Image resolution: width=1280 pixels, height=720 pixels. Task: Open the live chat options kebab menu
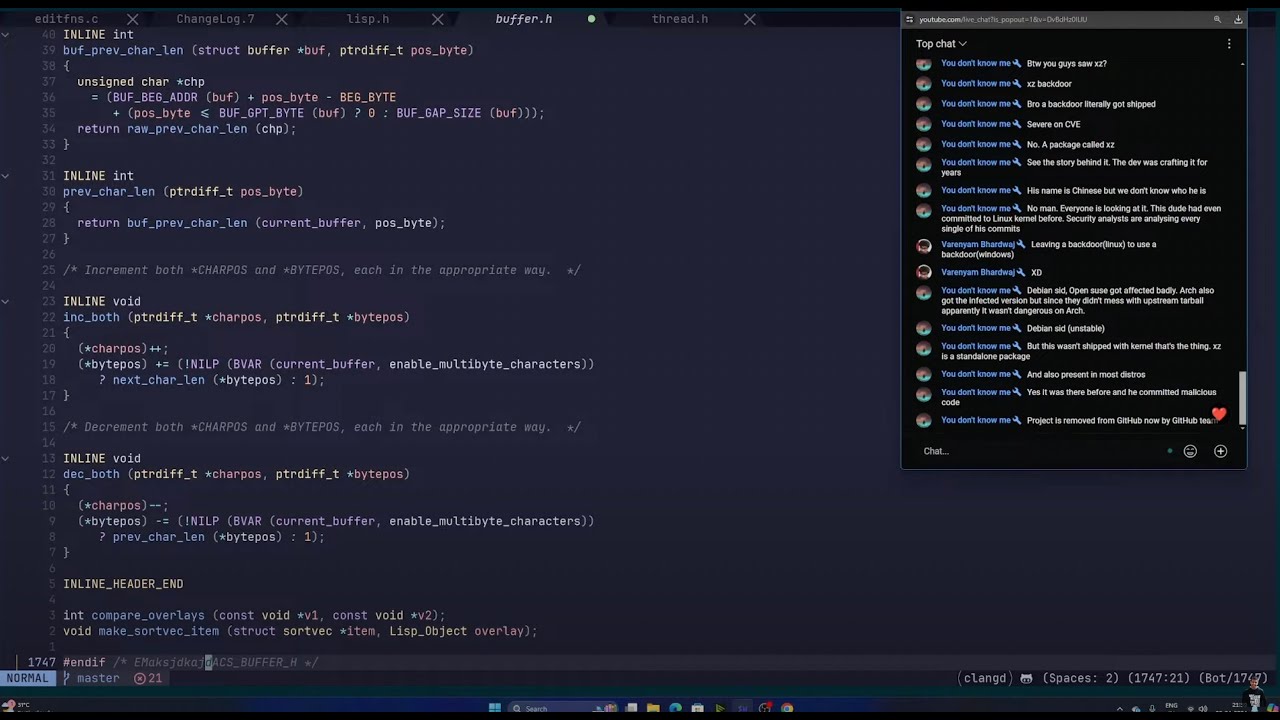pyautogui.click(x=1229, y=44)
